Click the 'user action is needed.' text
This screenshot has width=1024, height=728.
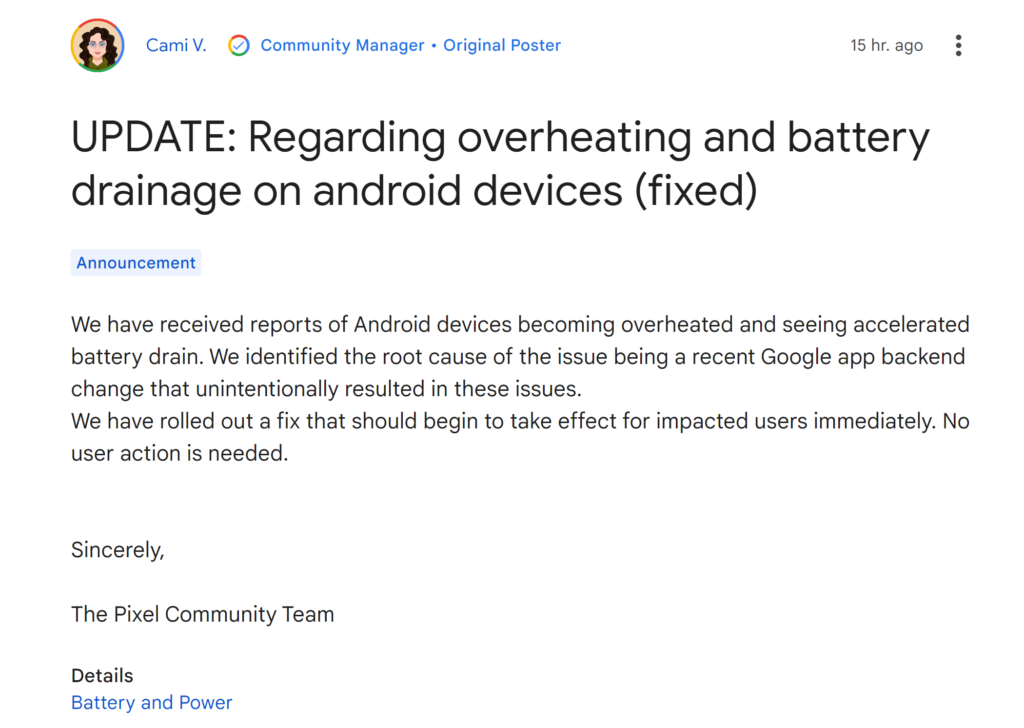[x=180, y=453]
